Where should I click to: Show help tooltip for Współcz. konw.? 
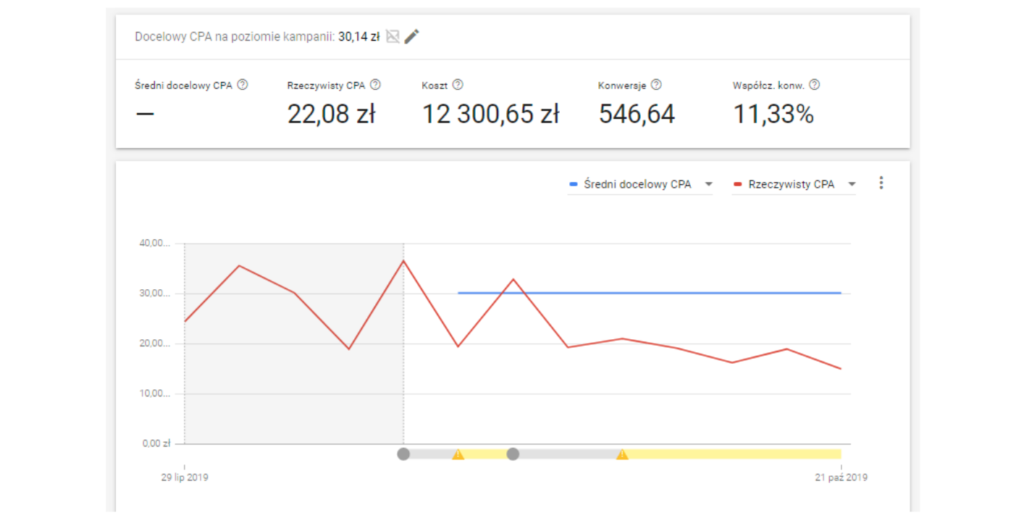(x=814, y=86)
